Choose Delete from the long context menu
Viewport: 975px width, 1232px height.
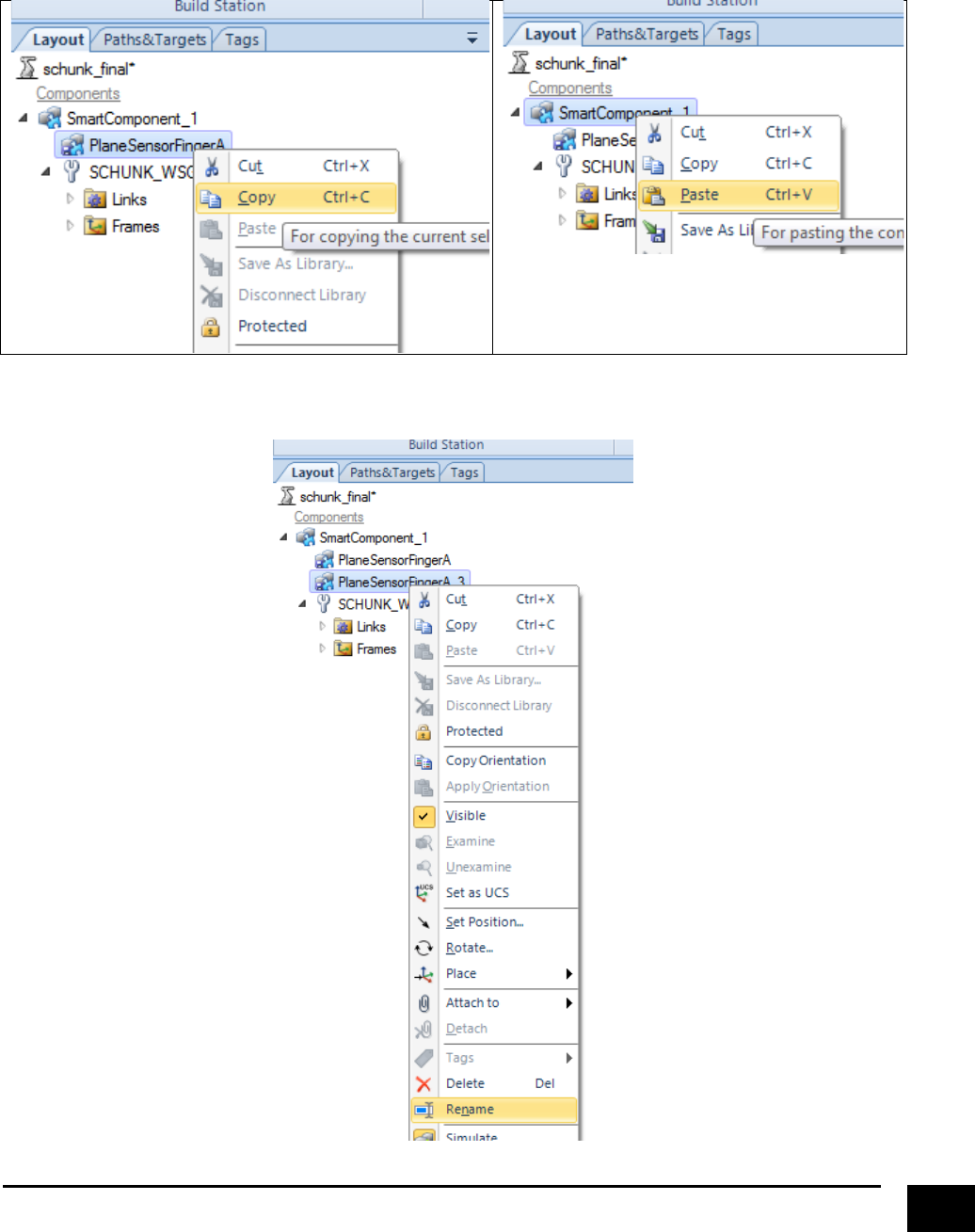tap(465, 1083)
